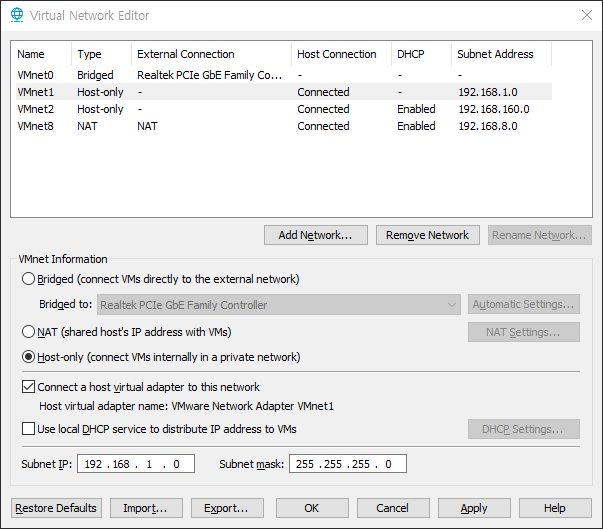Click the Host Connection column header
The height and width of the screenshot is (529, 603).
[x=341, y=54]
